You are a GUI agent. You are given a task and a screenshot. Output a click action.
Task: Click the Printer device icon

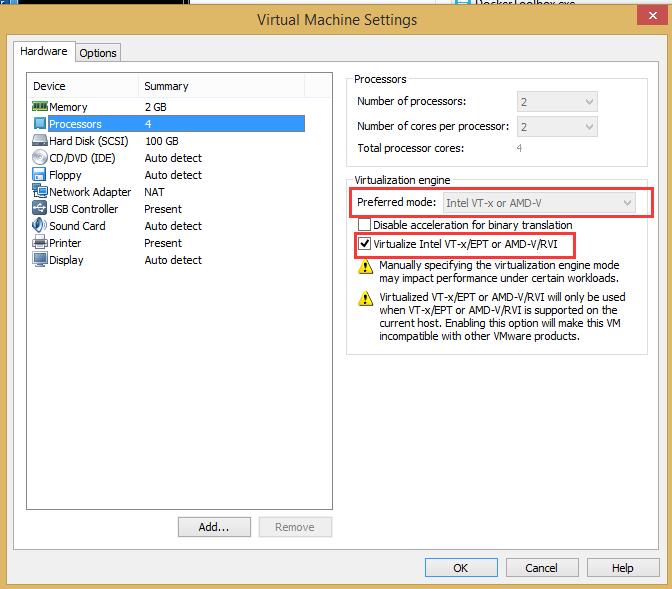(x=40, y=242)
